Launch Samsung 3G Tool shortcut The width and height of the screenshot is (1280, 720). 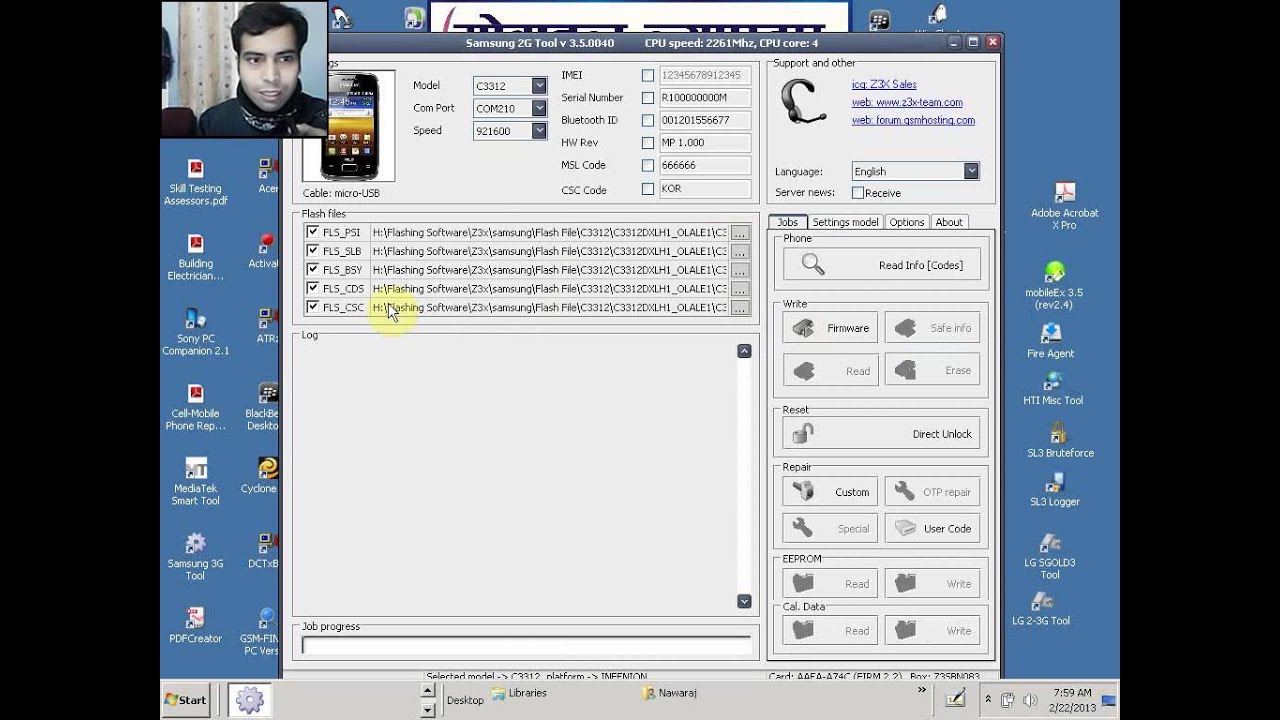(196, 557)
